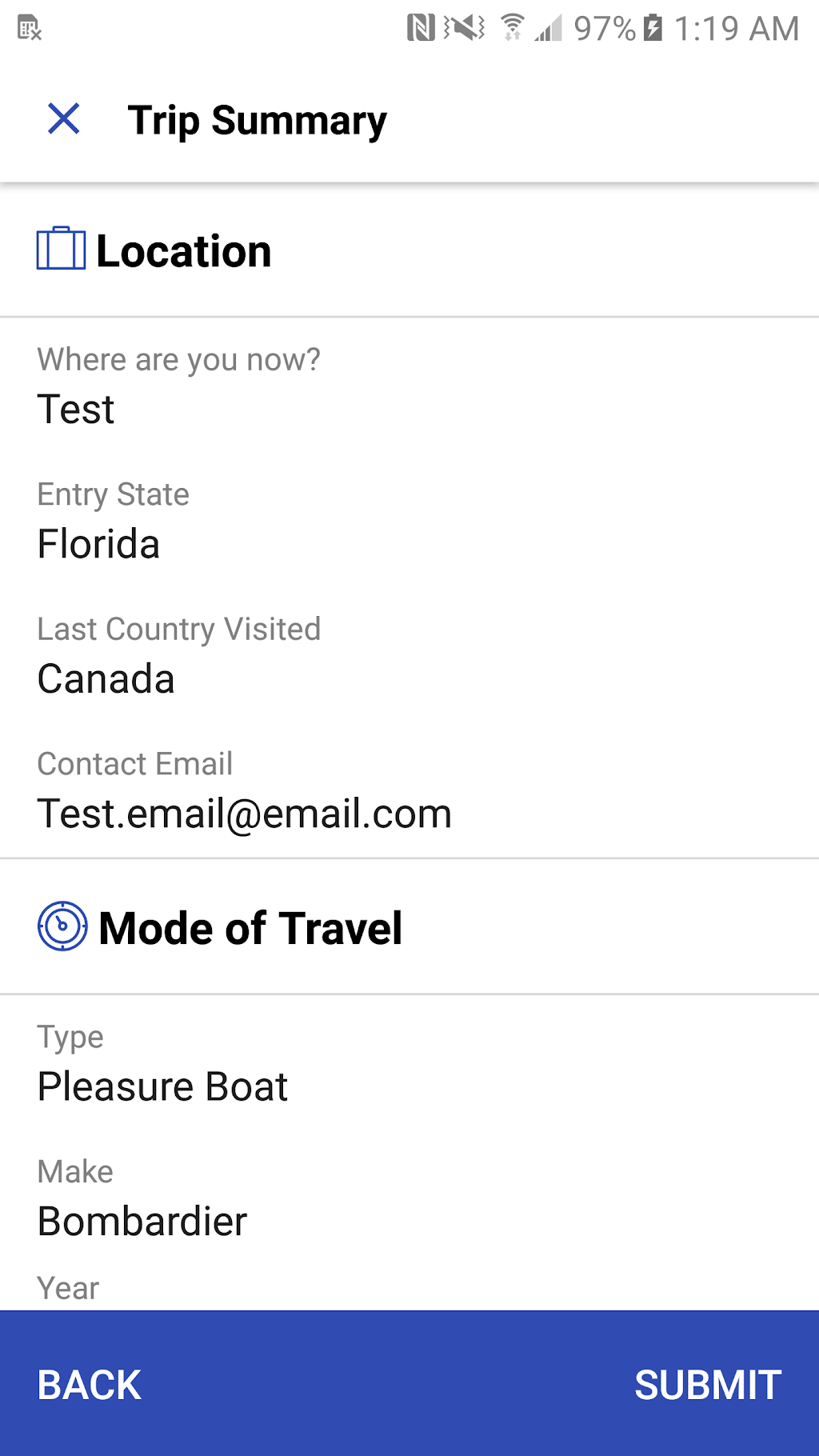
Task: Tap the Year field label
Action: click(x=68, y=1288)
